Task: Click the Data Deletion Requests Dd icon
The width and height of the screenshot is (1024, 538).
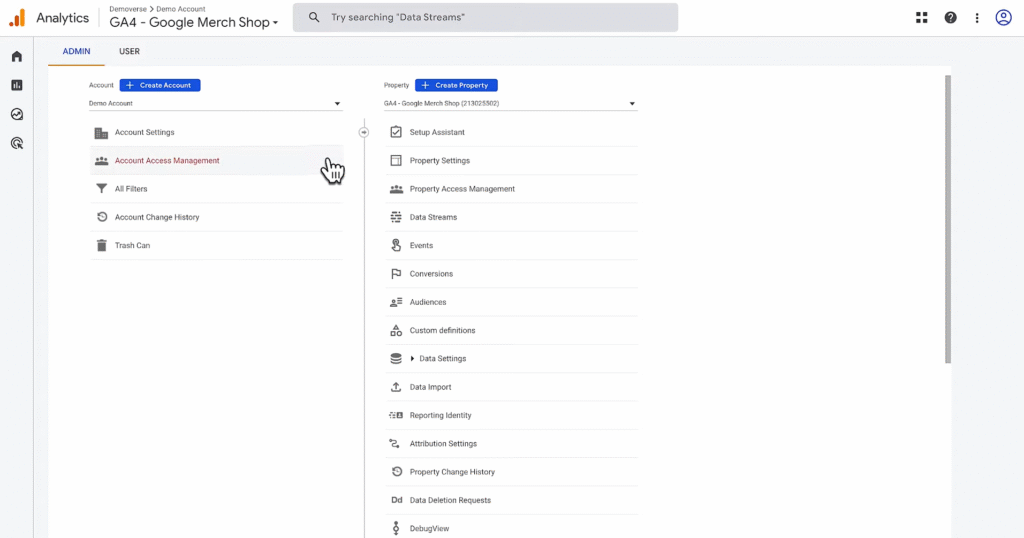Action: [x=396, y=500]
